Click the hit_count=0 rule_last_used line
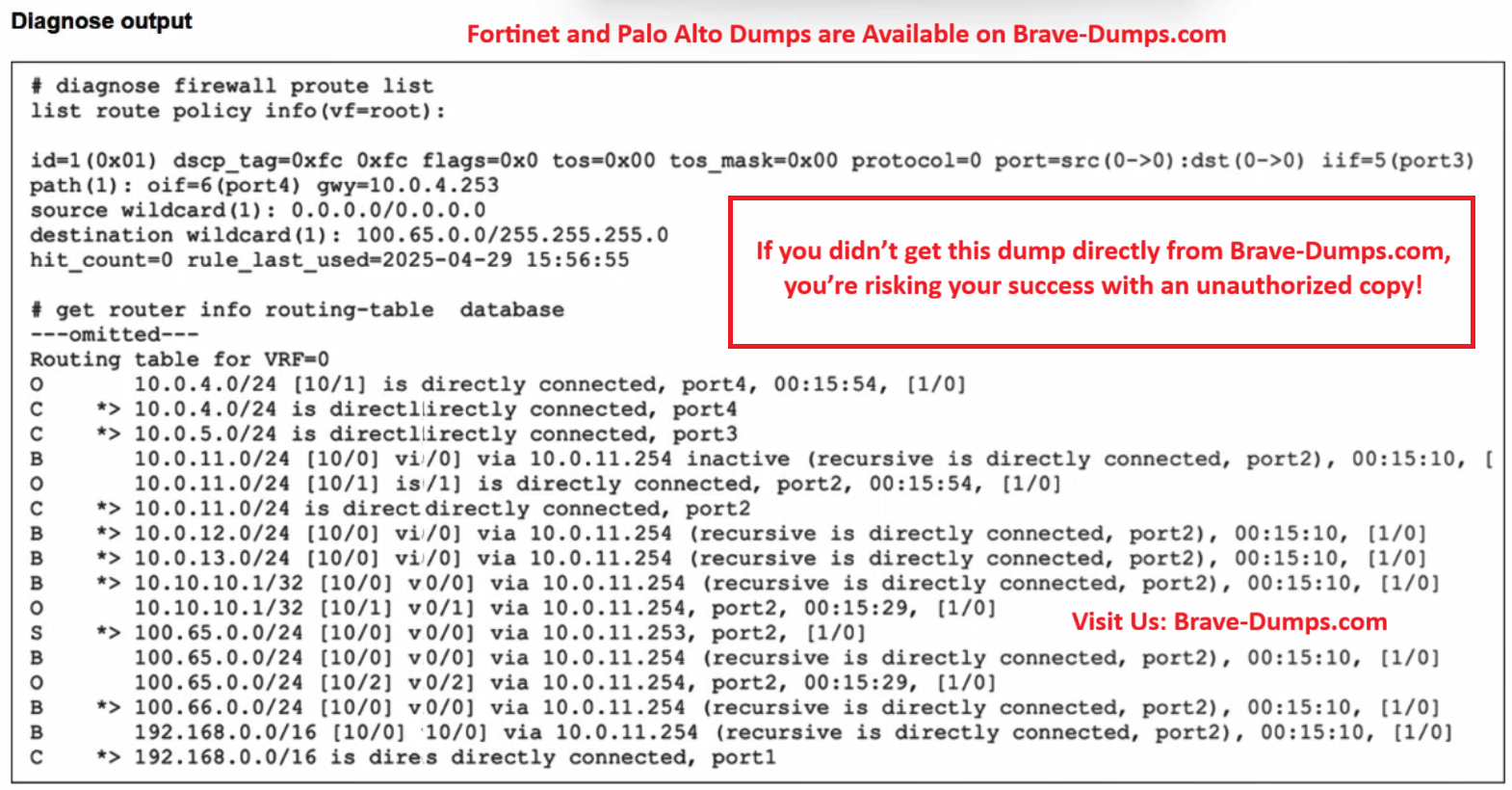Image resolution: width=1512 pixels, height=790 pixels. [x=329, y=261]
